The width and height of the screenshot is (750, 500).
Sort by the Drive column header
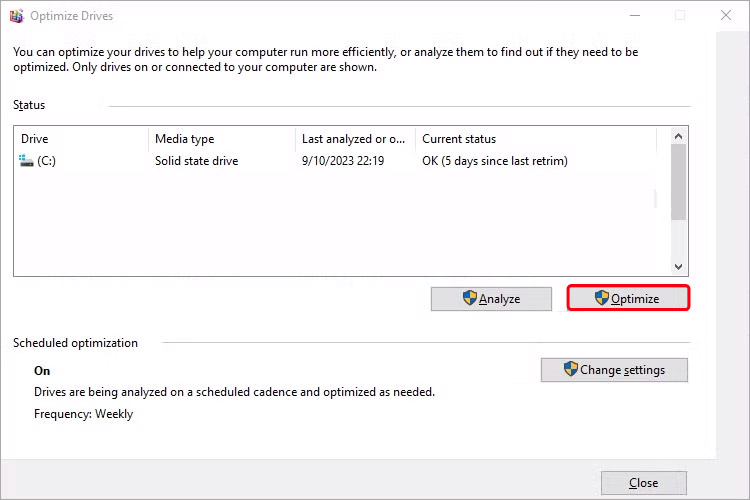[82, 139]
